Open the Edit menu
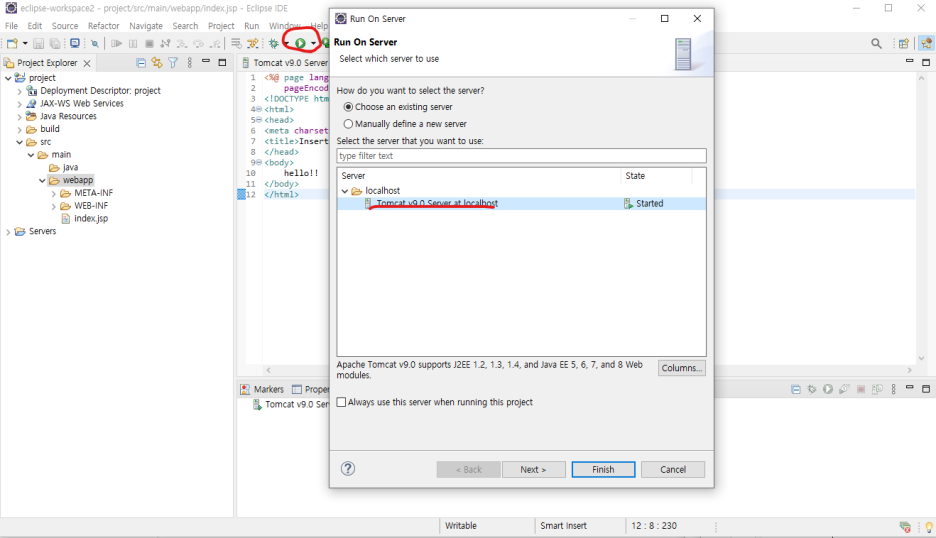 (x=35, y=26)
